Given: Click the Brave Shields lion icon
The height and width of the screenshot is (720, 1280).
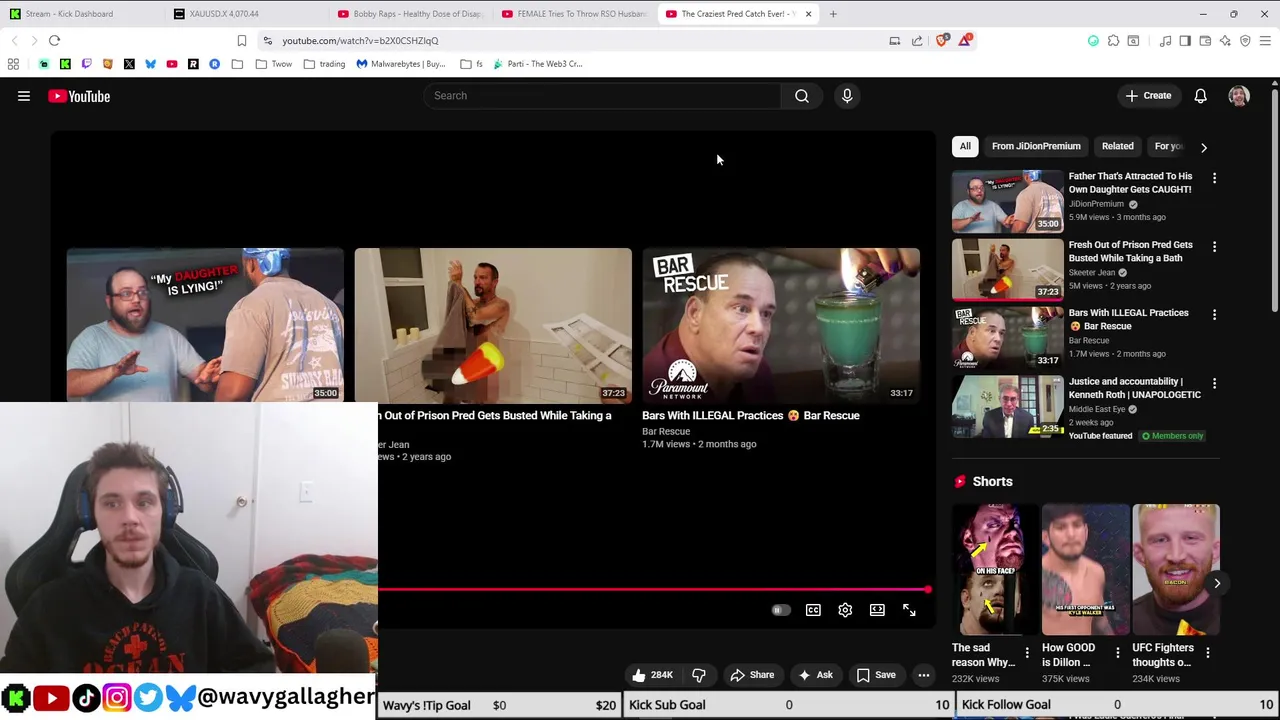Looking at the screenshot, I should click(x=942, y=41).
